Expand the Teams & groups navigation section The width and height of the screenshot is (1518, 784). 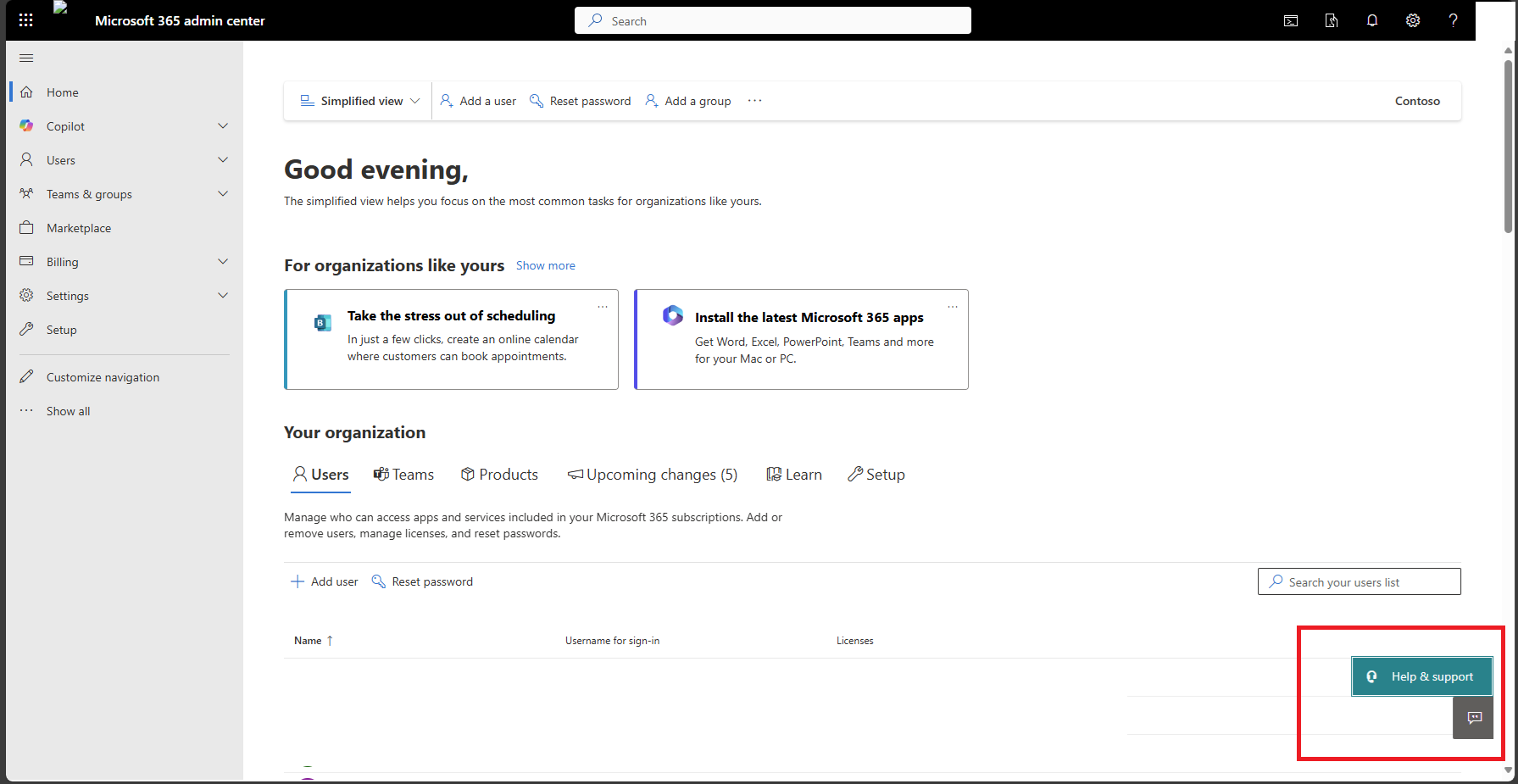223,194
